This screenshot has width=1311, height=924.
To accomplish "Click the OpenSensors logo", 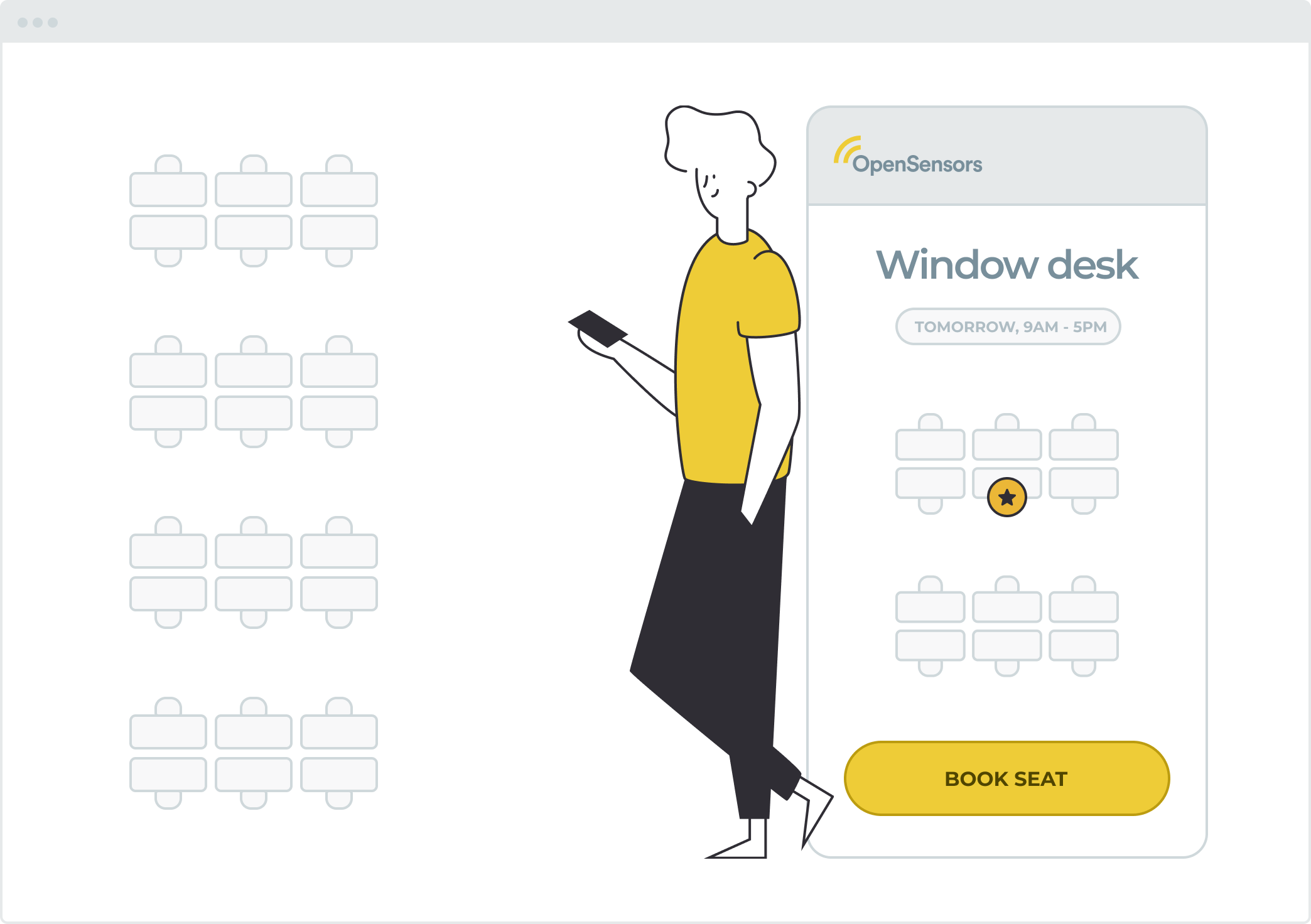I will pos(908,158).
